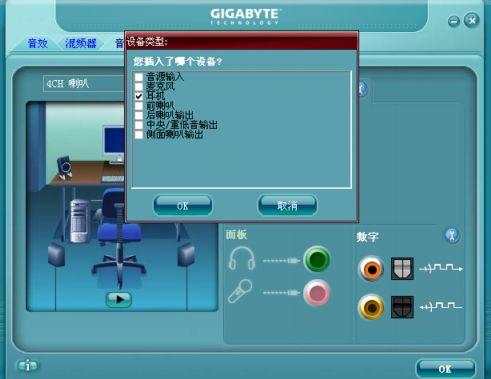Click the yellow coaxial digital input jack
This screenshot has height=379, width=491.
pyautogui.click(x=371, y=307)
